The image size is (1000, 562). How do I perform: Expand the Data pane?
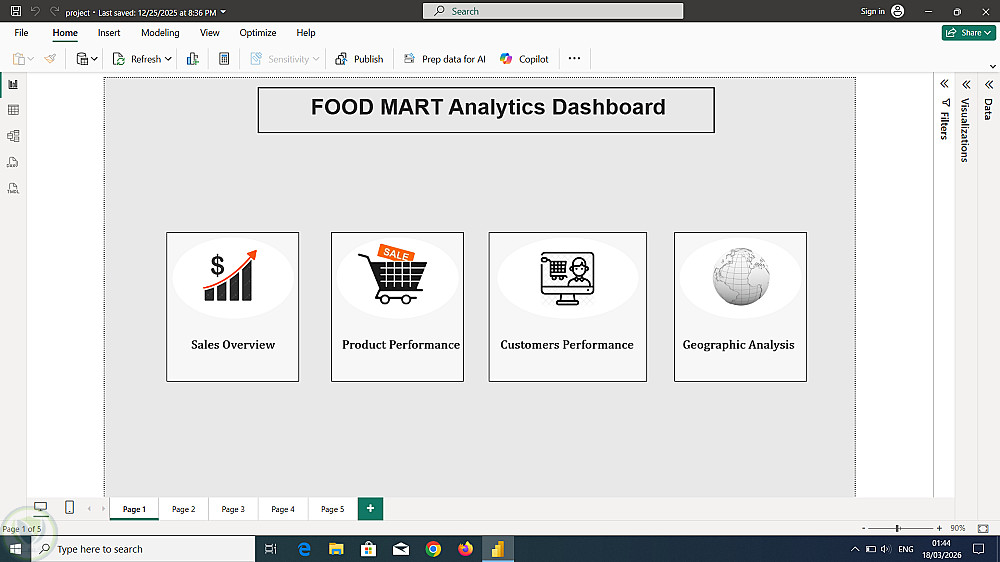(x=989, y=84)
